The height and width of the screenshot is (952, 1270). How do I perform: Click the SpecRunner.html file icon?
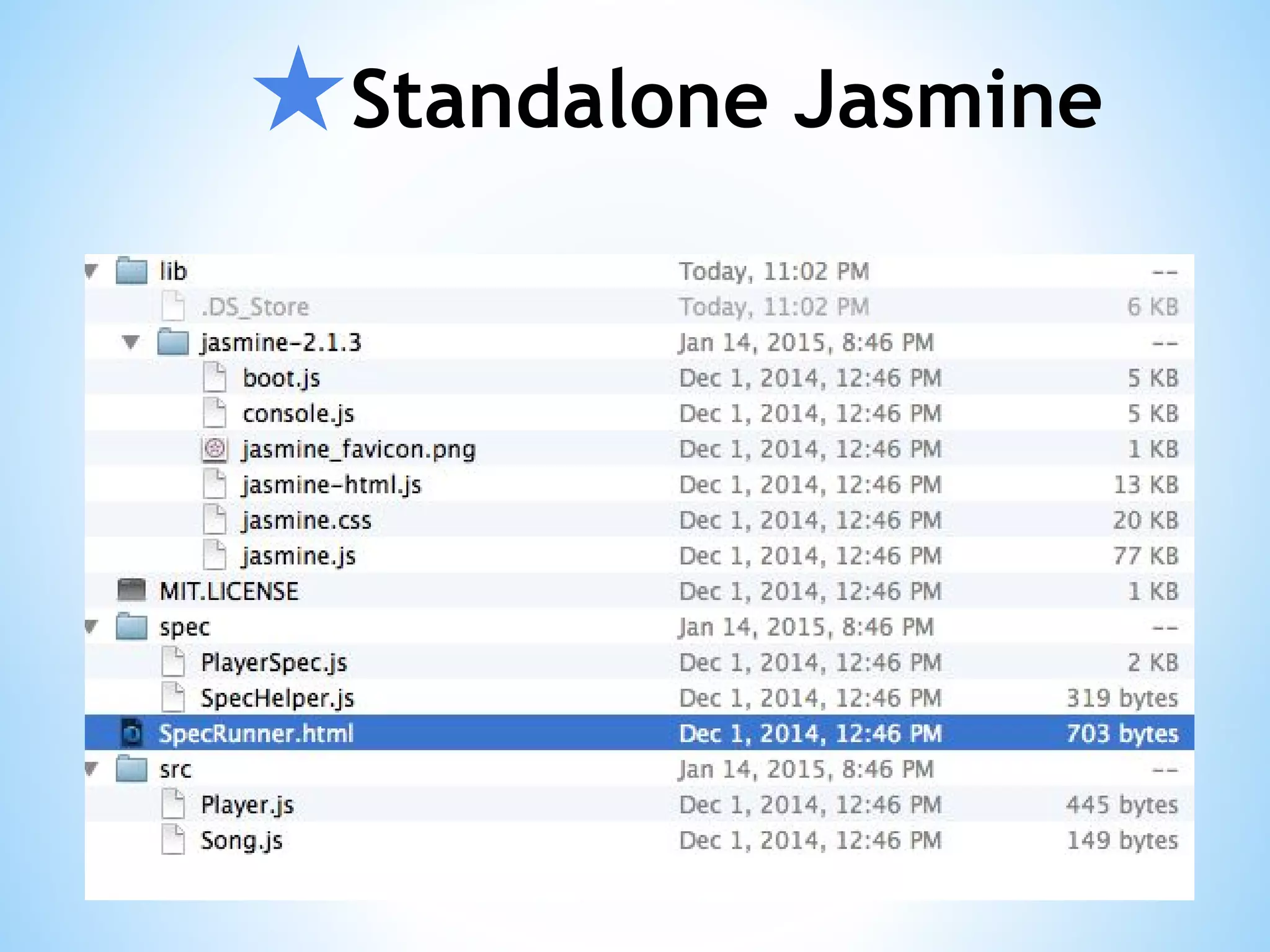click(131, 733)
